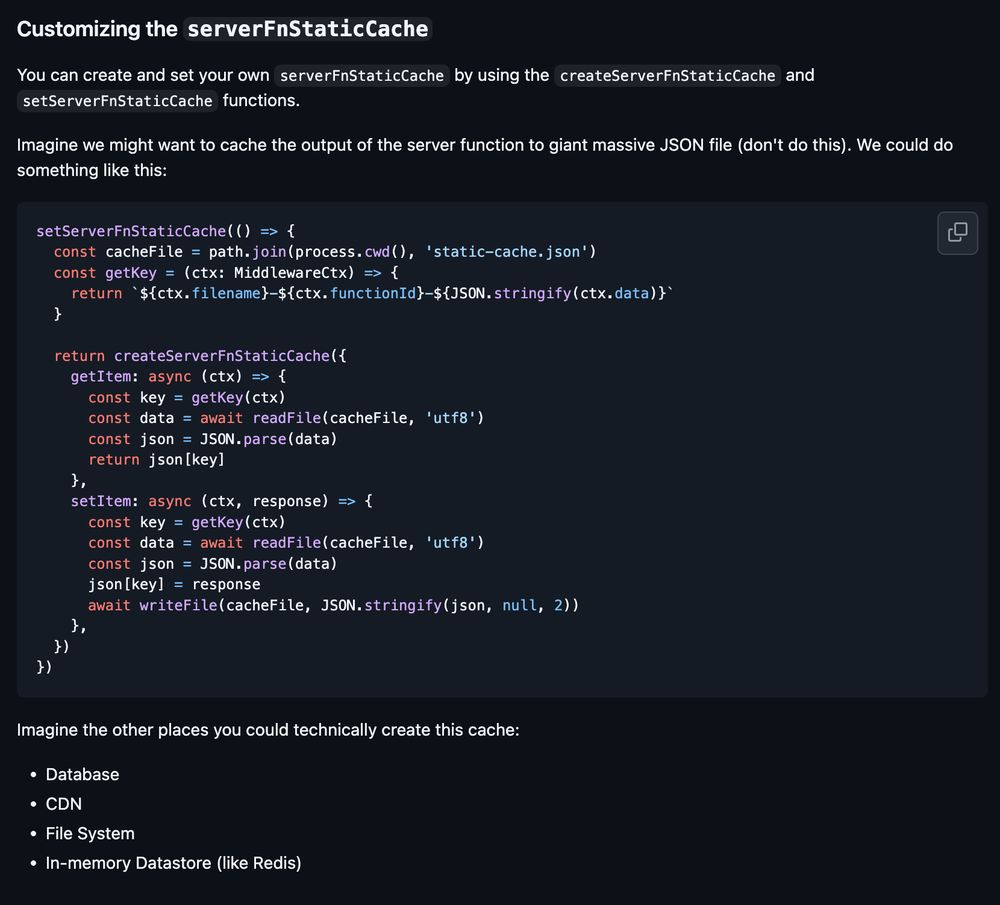Click 'In-memory Datastore (like Redis)' list item
This screenshot has height=905, width=1000.
pos(173,863)
